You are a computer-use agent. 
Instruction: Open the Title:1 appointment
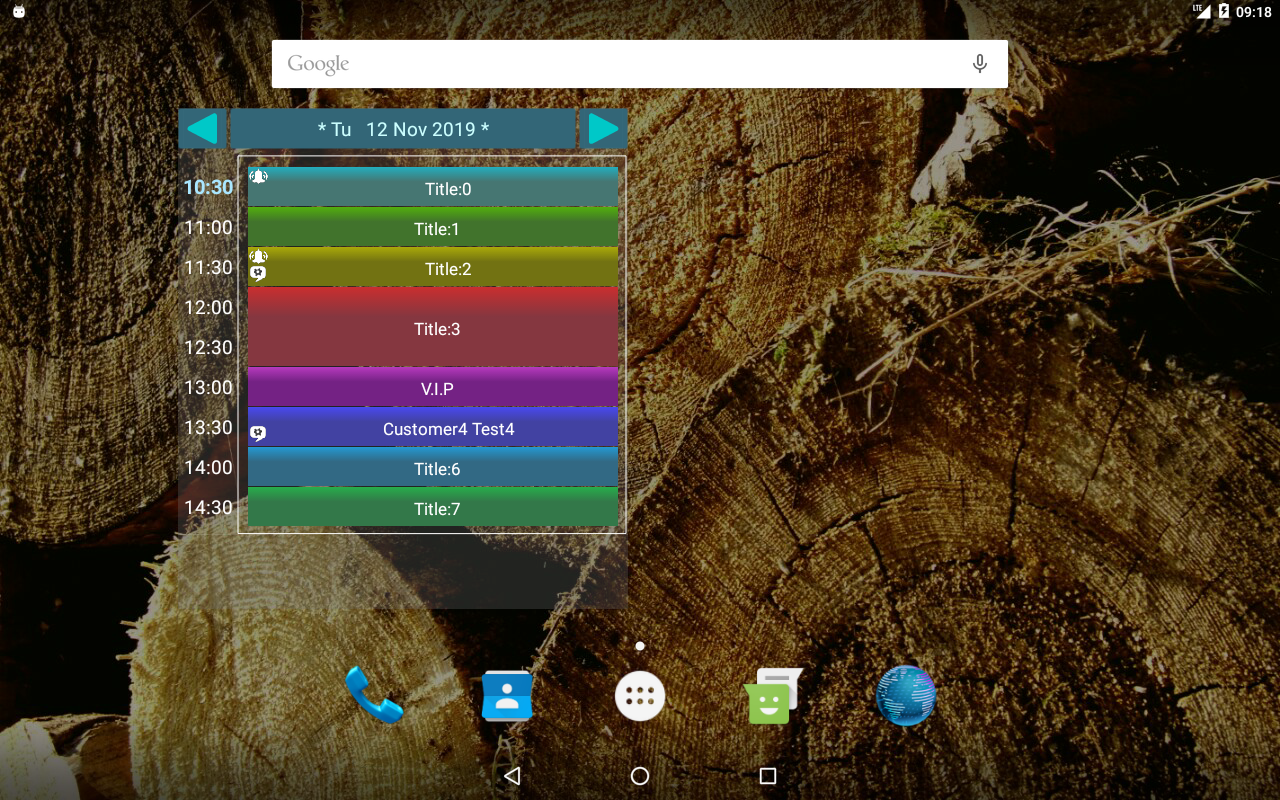pyautogui.click(x=433, y=227)
